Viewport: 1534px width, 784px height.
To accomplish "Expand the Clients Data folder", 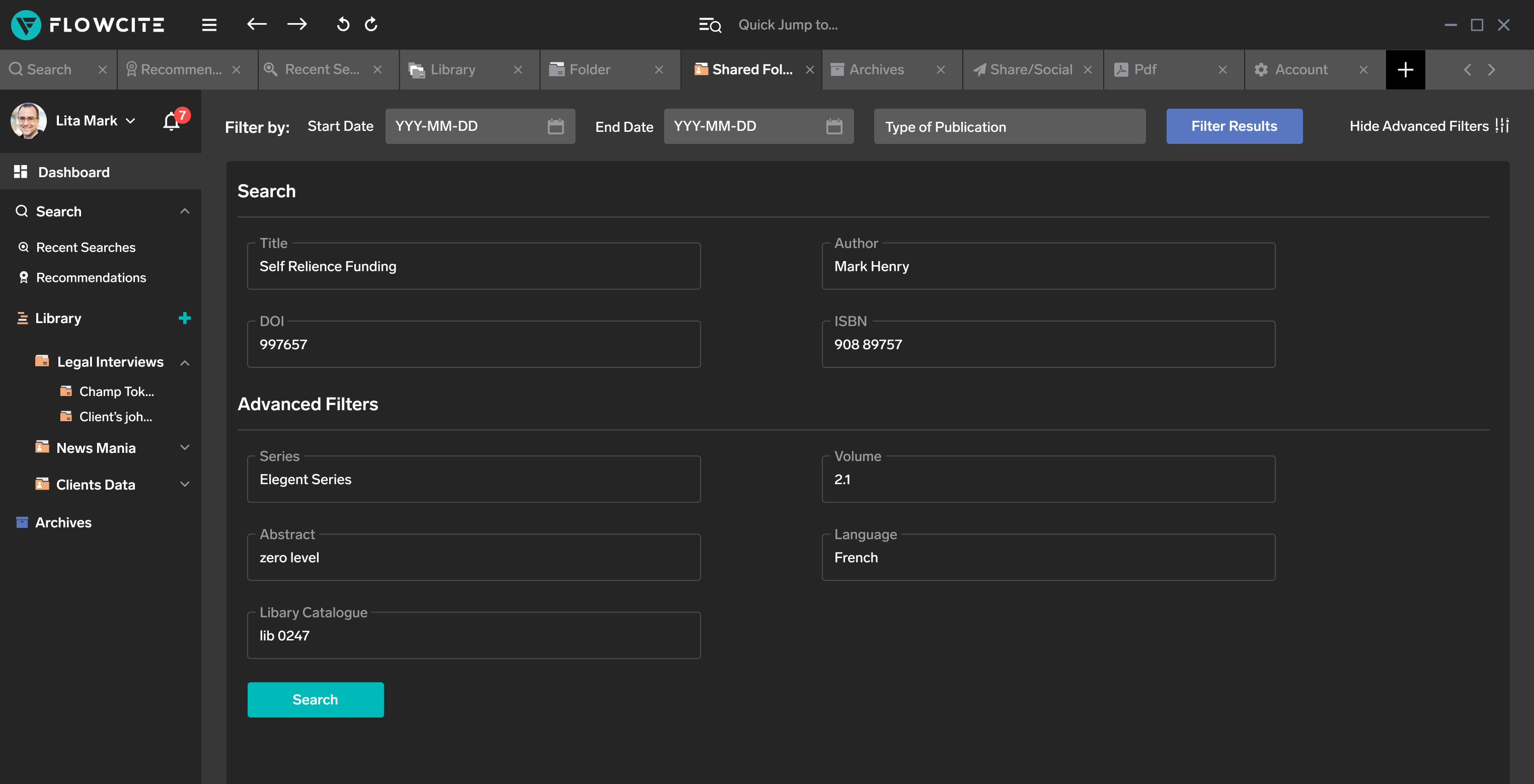I will (185, 485).
